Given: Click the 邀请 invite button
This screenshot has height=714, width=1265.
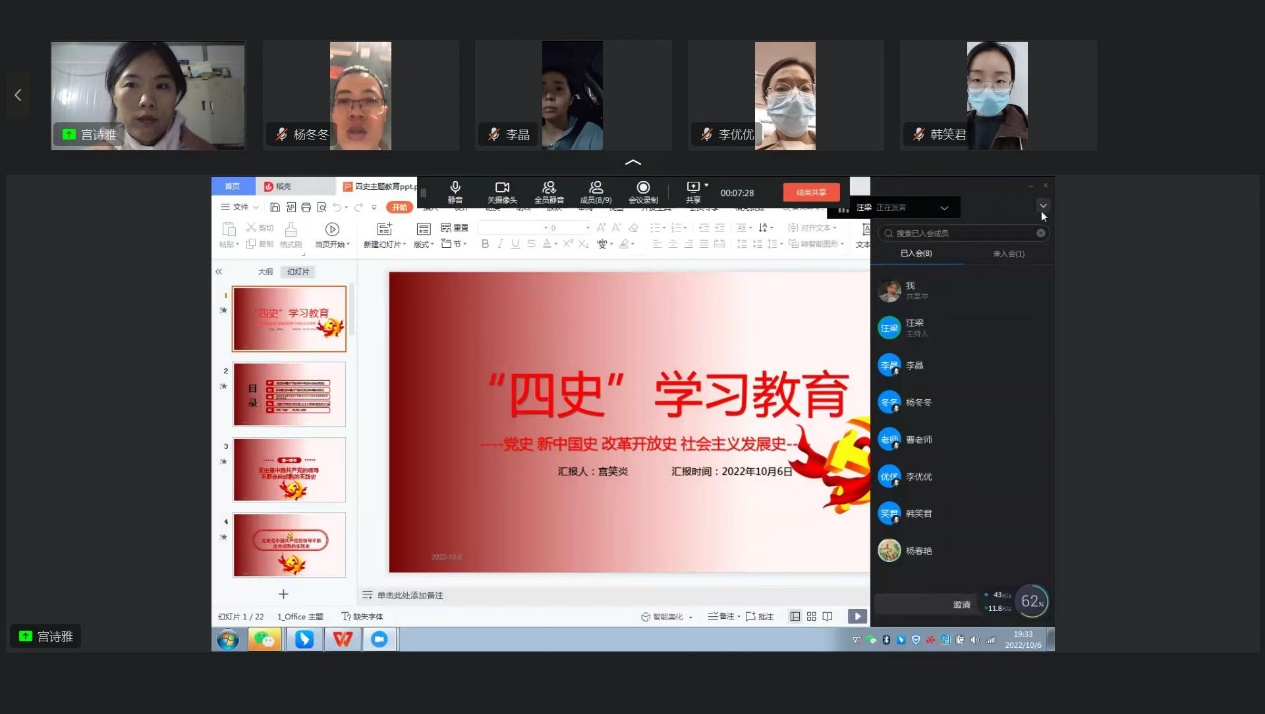Looking at the screenshot, I should point(961,604).
